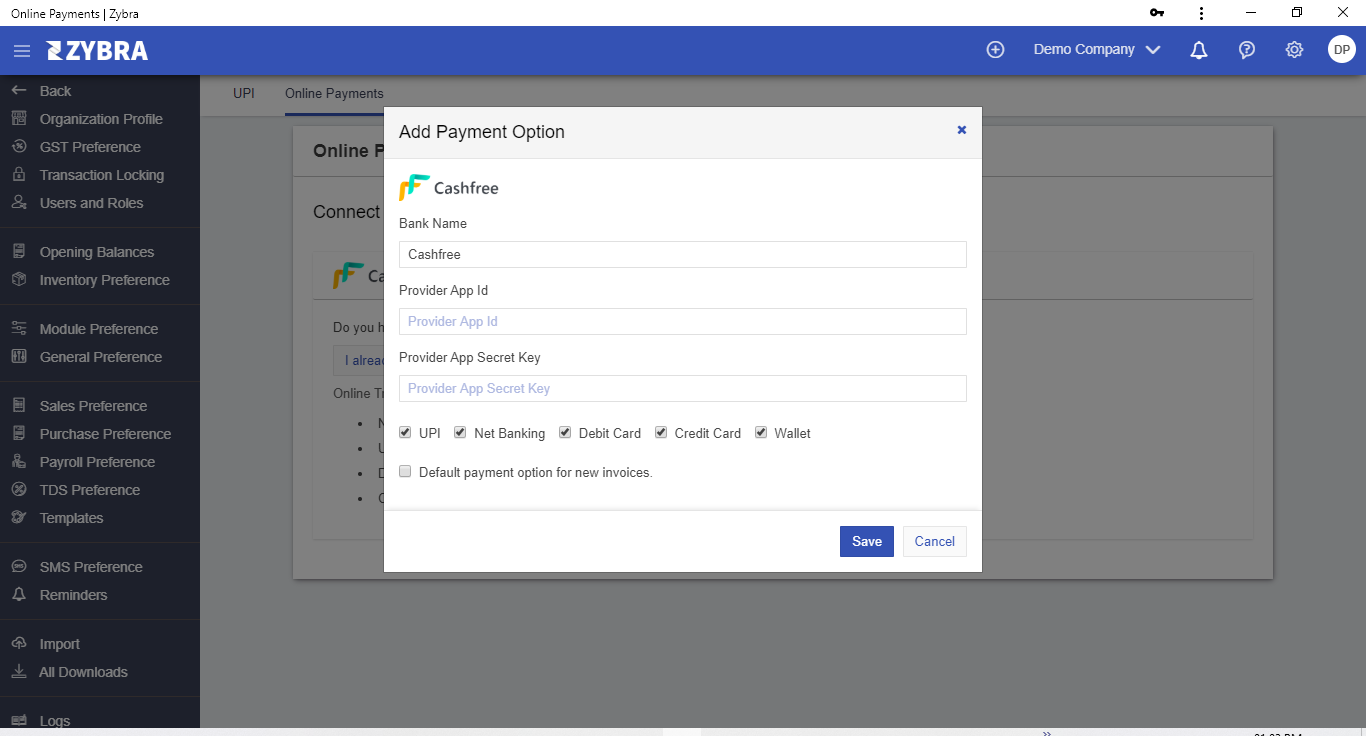Focus the Provider App Id field

[683, 321]
